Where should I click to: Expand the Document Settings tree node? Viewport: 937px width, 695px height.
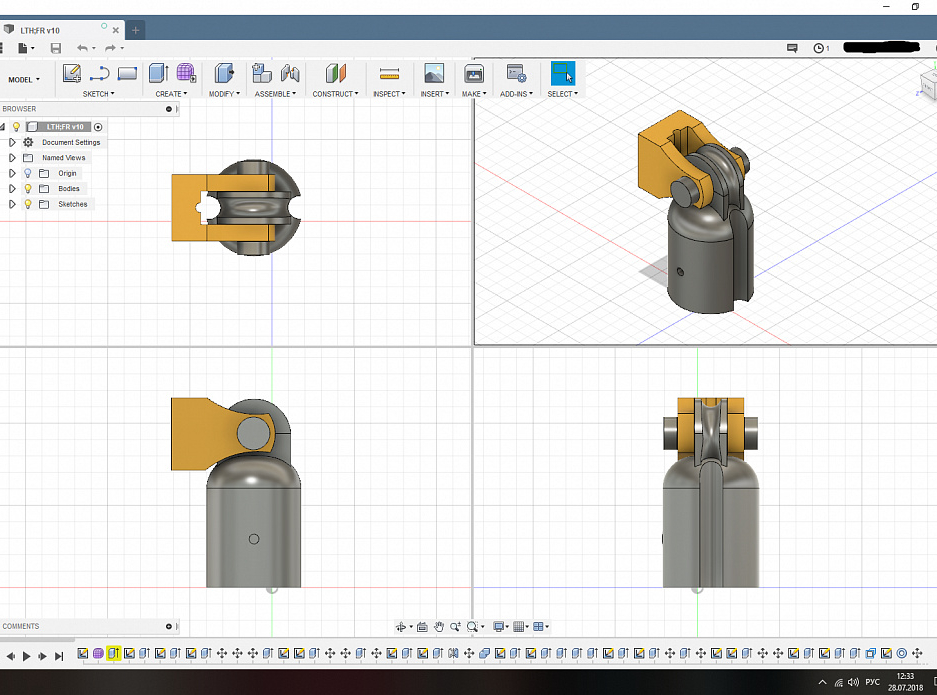tap(12, 143)
